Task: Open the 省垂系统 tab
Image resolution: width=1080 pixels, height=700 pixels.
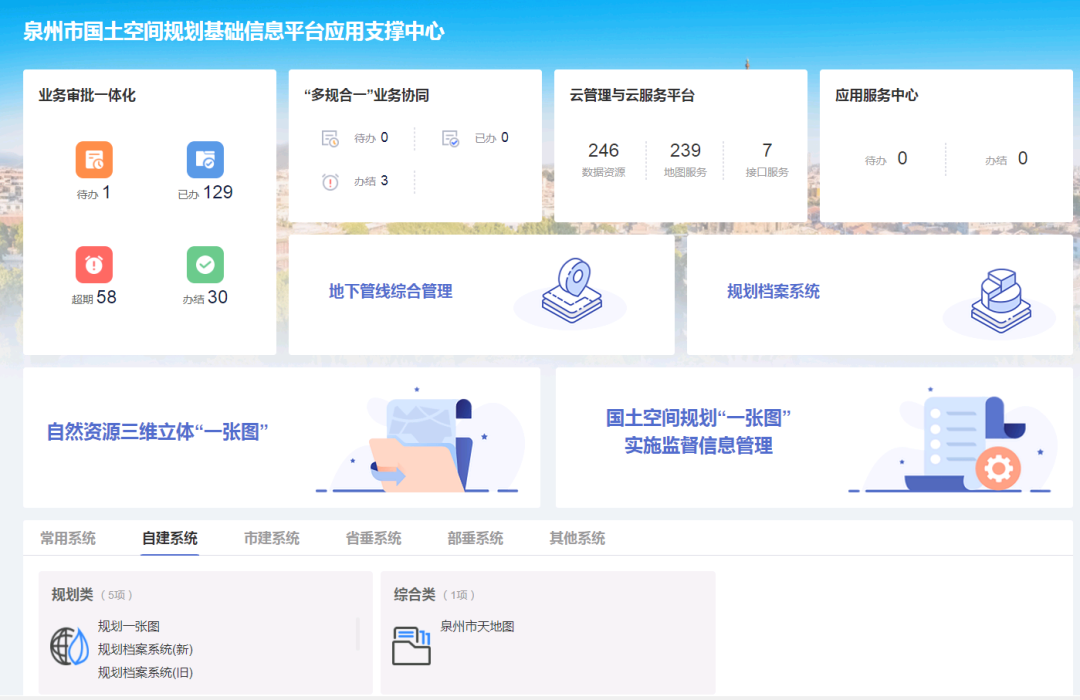Action: click(x=373, y=538)
